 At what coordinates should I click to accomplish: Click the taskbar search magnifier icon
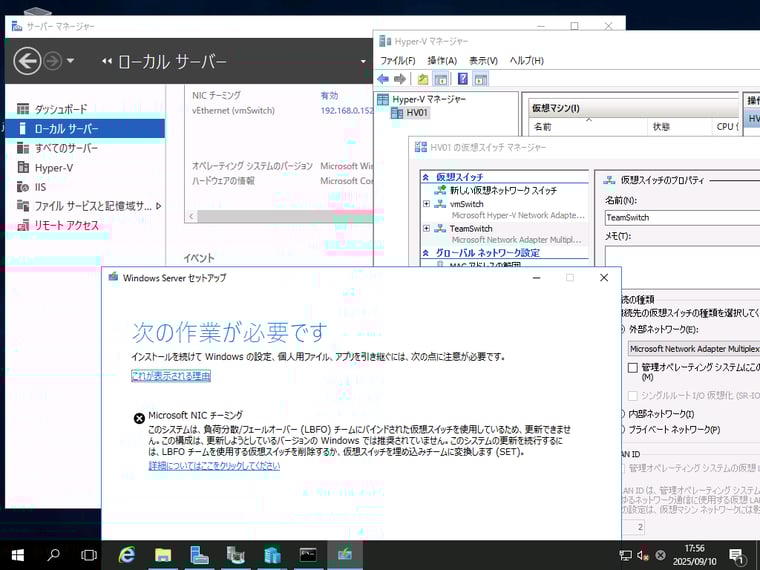(54, 555)
